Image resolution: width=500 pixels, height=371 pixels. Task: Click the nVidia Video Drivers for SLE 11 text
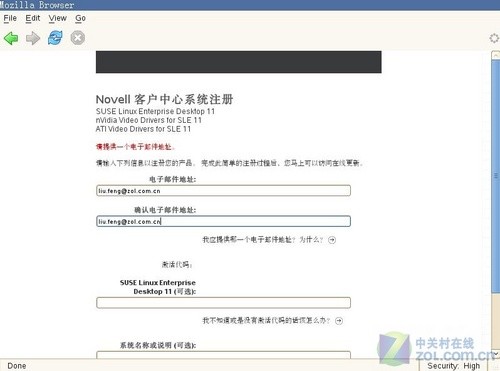coord(149,120)
